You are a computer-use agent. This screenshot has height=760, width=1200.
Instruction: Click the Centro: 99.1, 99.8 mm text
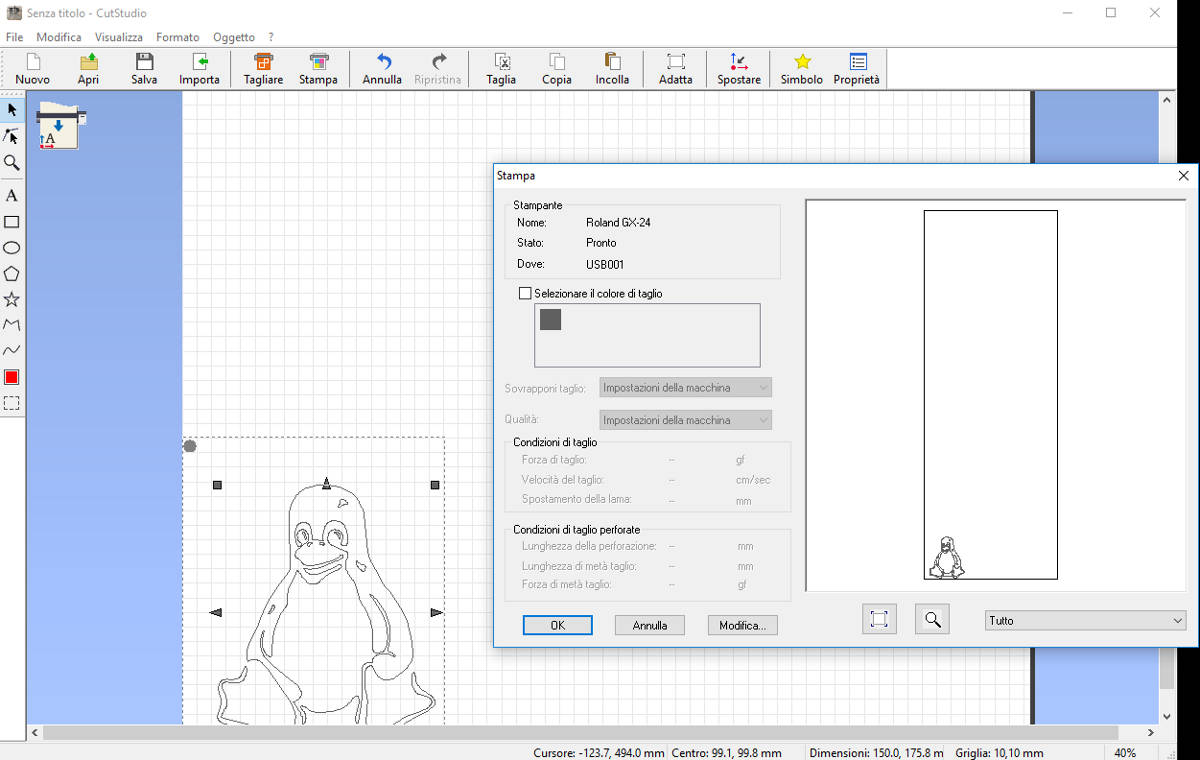click(725, 753)
